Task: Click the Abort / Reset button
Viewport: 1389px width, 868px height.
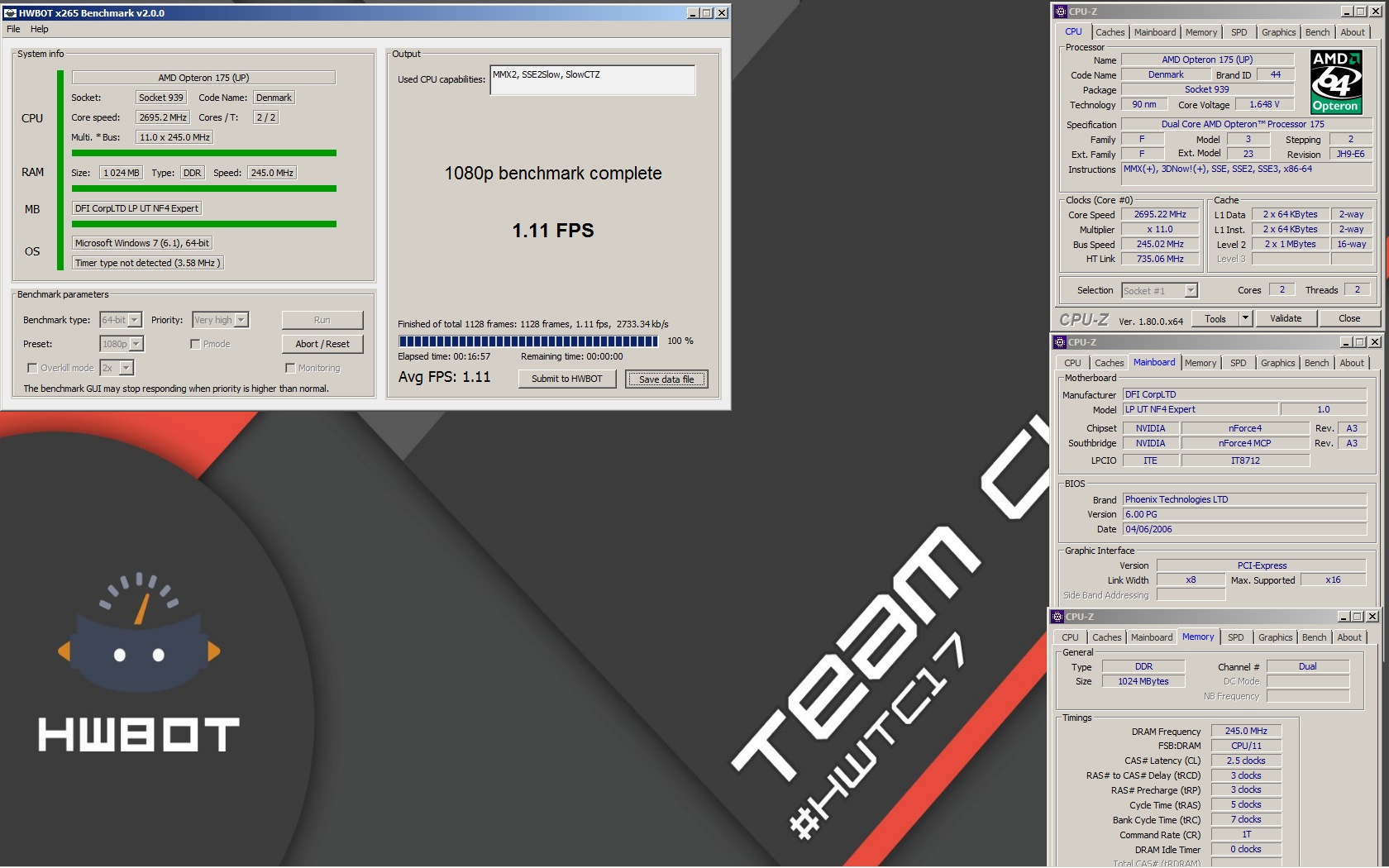Action: pyautogui.click(x=322, y=344)
